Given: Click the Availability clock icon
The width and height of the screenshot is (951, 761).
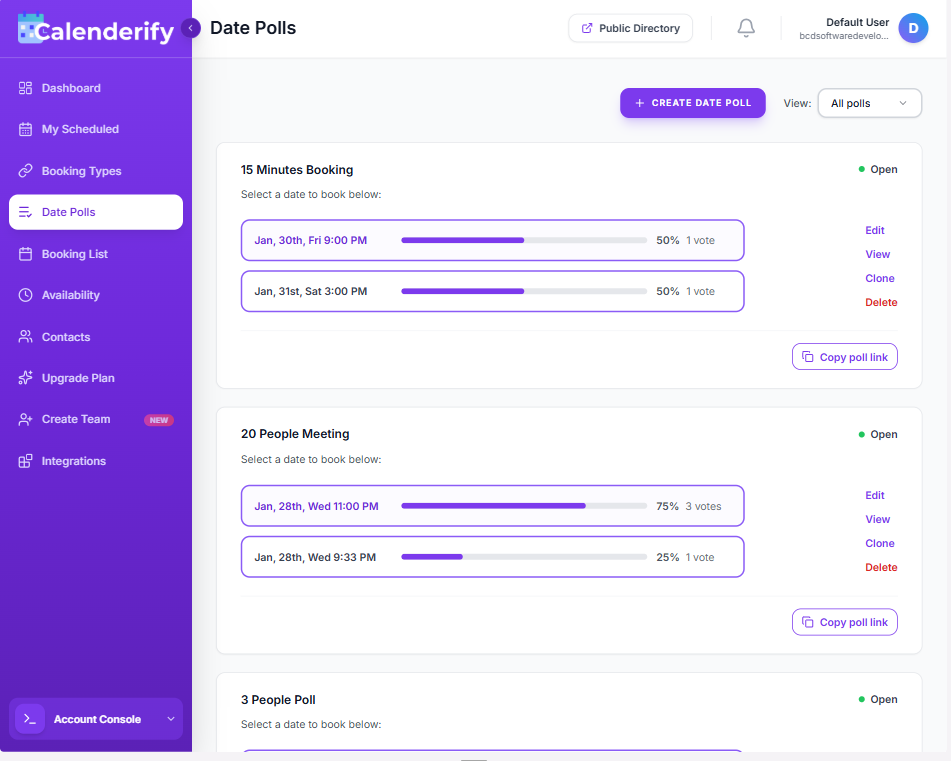Looking at the screenshot, I should pos(26,295).
